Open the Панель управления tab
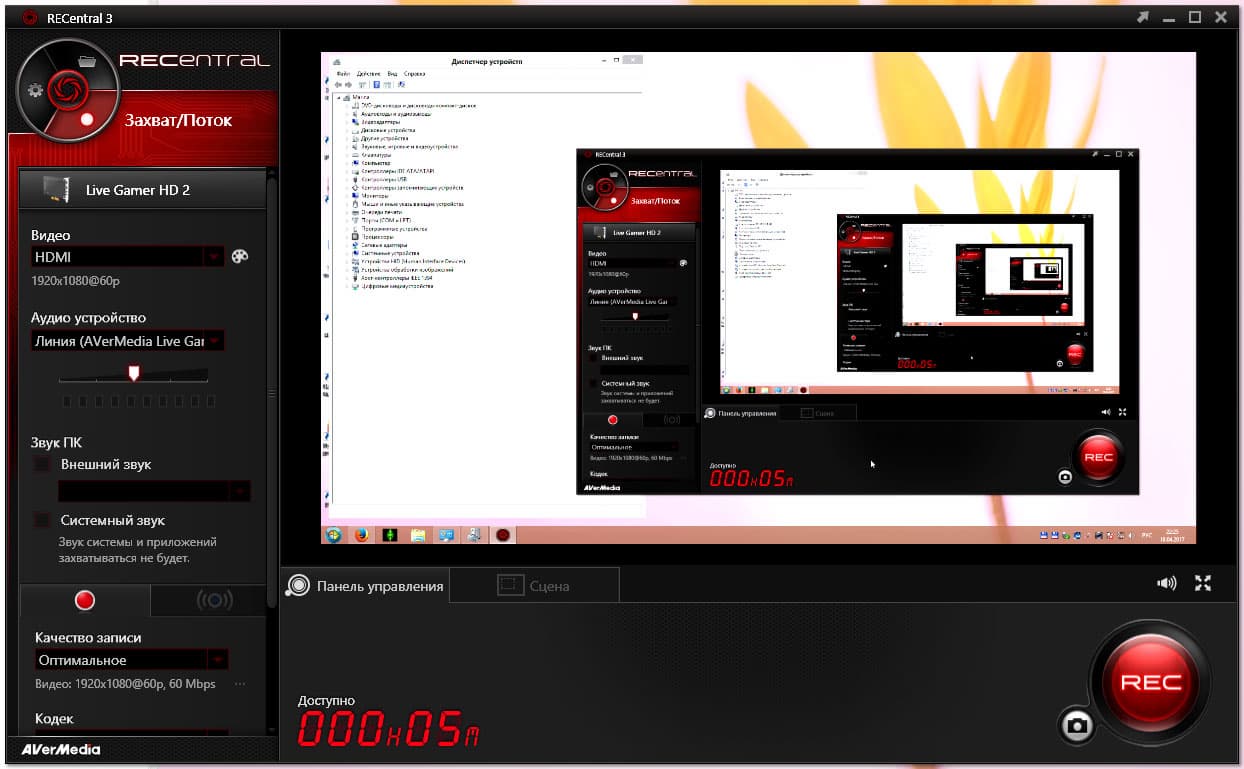This screenshot has height=769, width=1244. pyautogui.click(x=365, y=586)
